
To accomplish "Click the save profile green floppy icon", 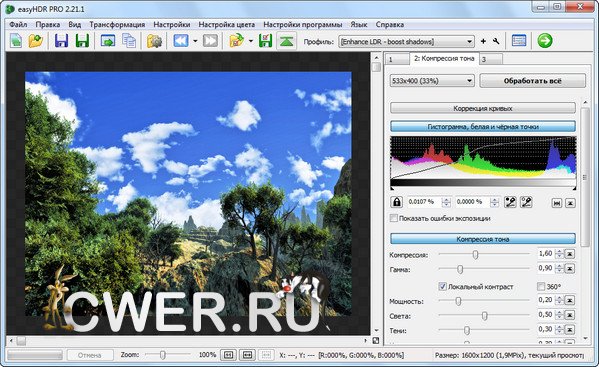I will (266, 41).
